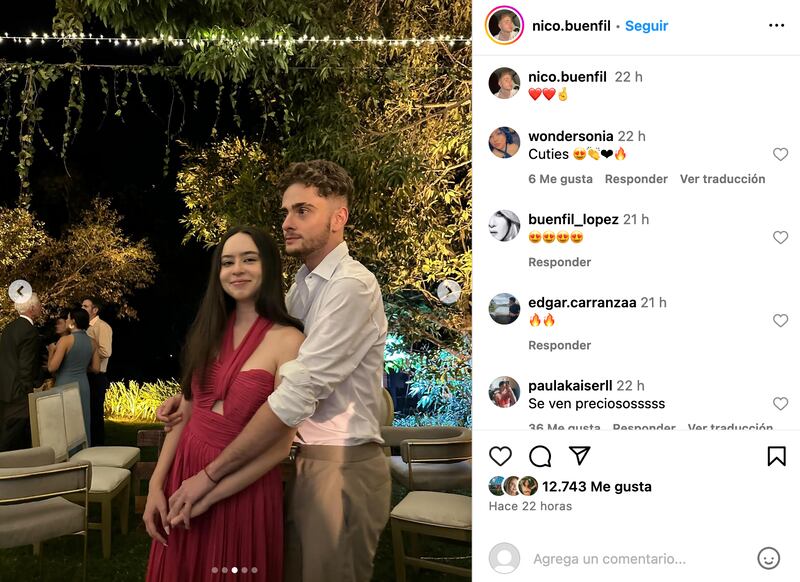Open the emoji picker smiley icon
Image resolution: width=800 pixels, height=582 pixels.
(768, 559)
